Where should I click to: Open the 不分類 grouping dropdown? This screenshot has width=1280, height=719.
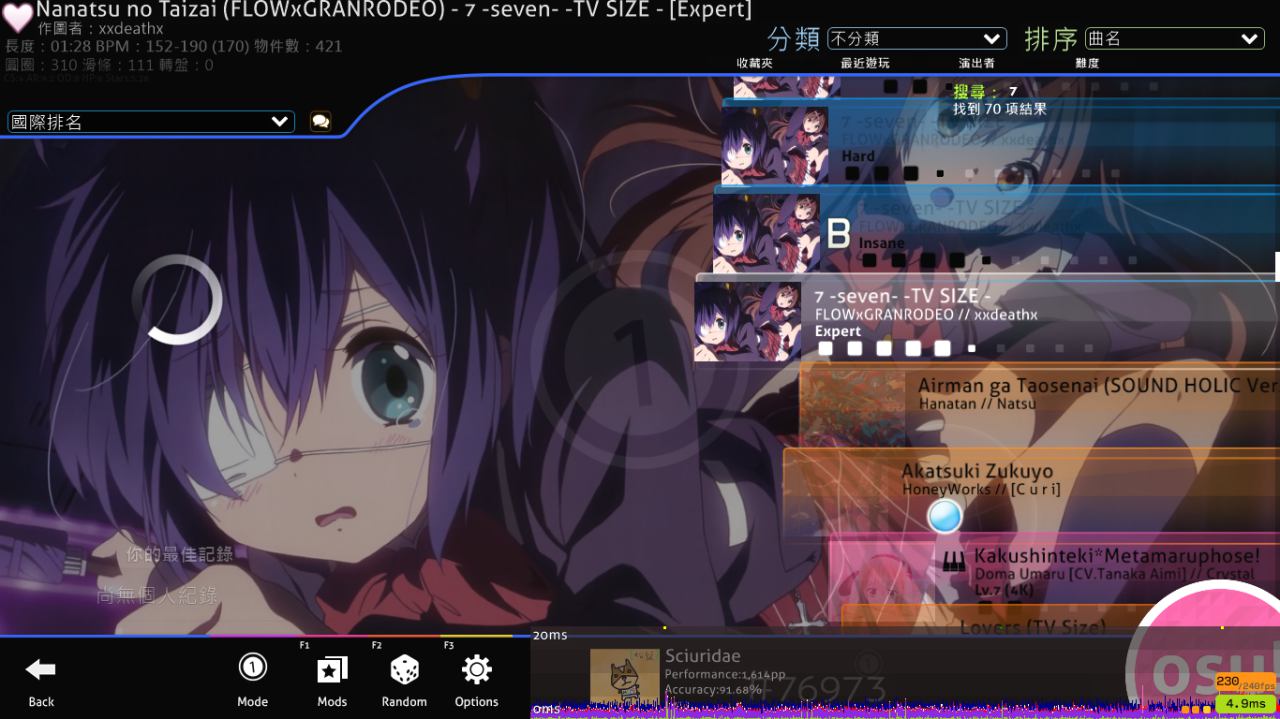(916, 39)
